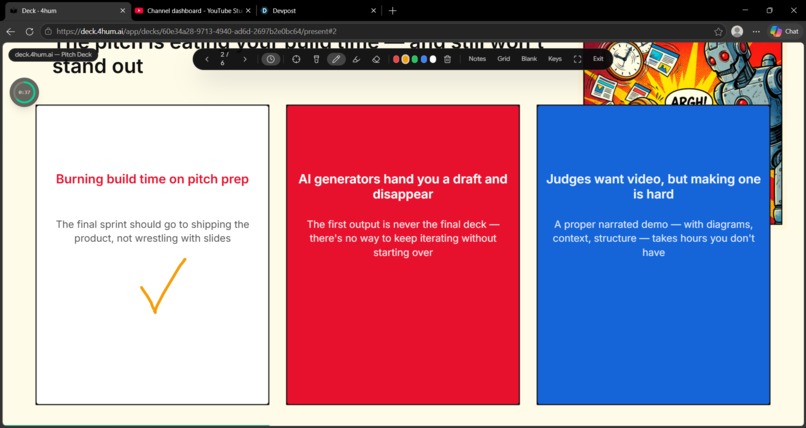Open the Copilot Chat button

point(784,31)
